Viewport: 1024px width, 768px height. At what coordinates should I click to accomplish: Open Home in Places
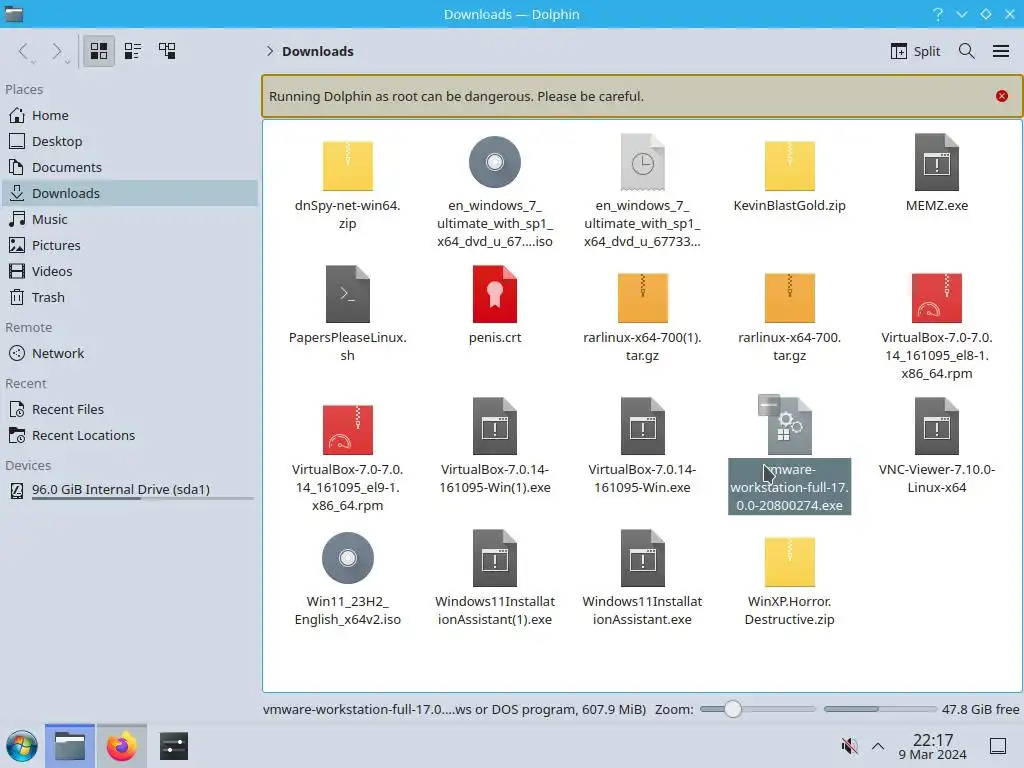(129, 116)
